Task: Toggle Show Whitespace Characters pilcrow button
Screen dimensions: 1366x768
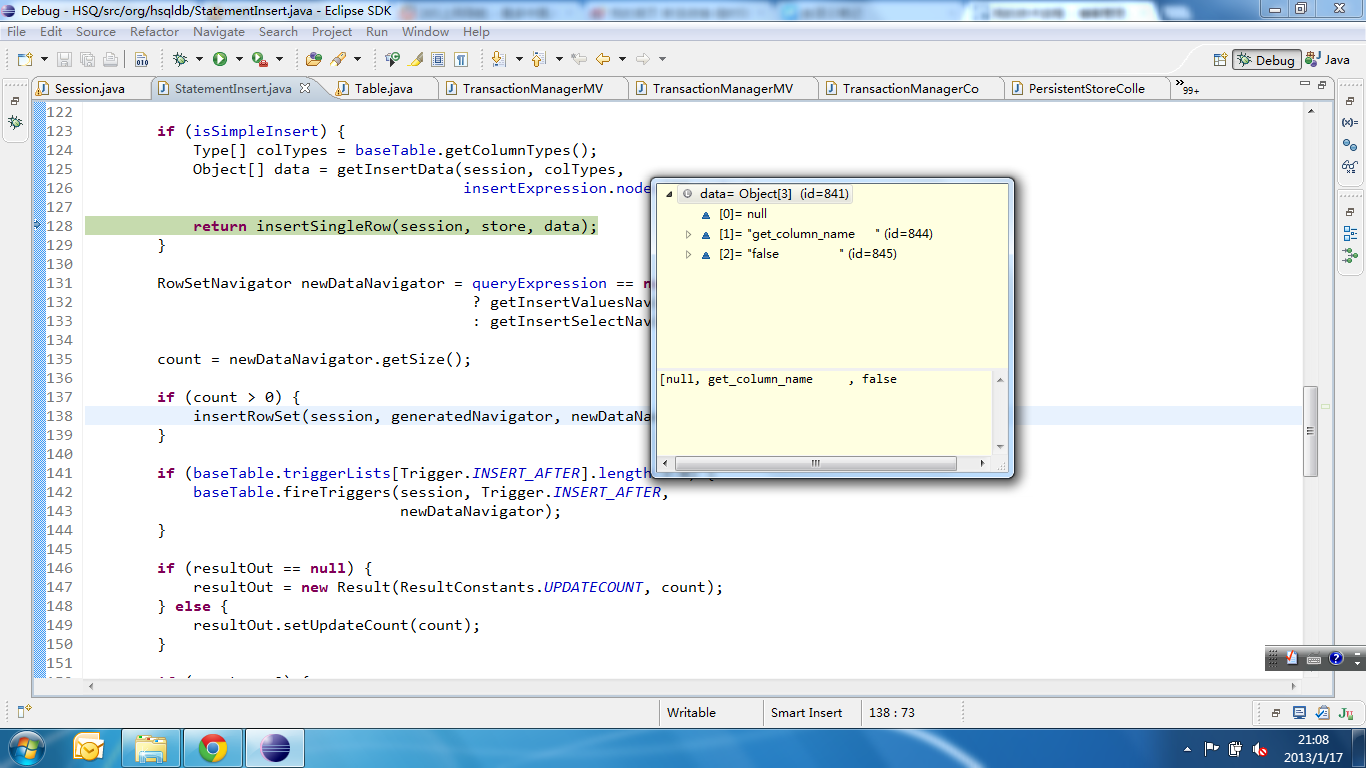Action: pyautogui.click(x=461, y=60)
